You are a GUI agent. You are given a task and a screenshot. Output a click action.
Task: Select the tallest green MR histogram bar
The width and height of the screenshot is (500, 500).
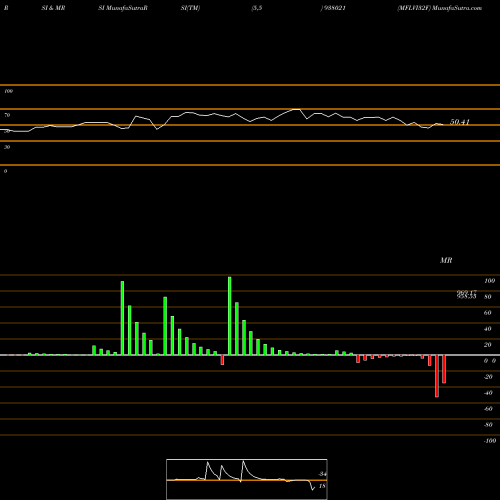pyautogui.click(x=230, y=316)
